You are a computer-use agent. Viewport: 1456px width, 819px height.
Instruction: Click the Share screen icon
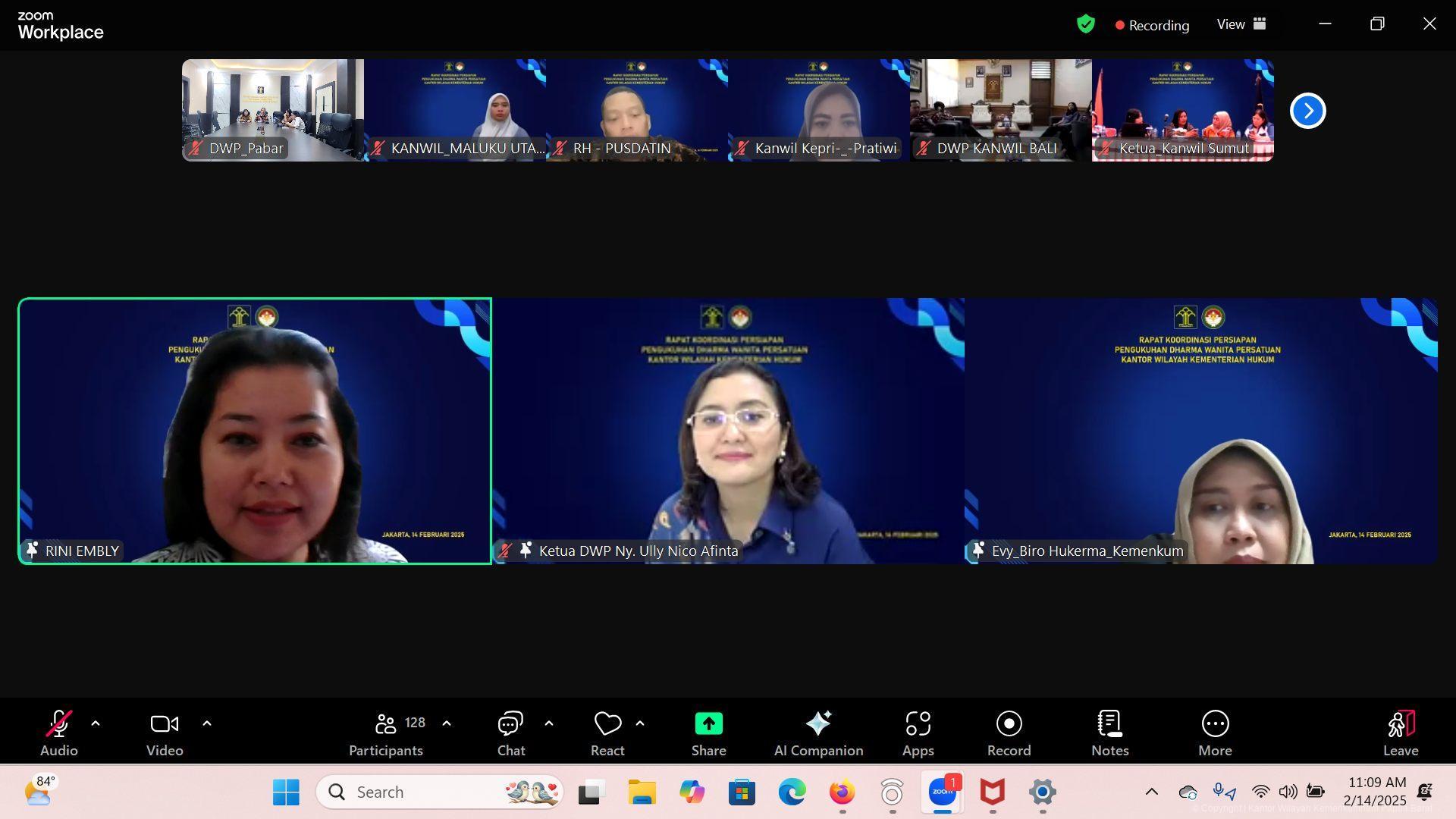click(x=708, y=724)
